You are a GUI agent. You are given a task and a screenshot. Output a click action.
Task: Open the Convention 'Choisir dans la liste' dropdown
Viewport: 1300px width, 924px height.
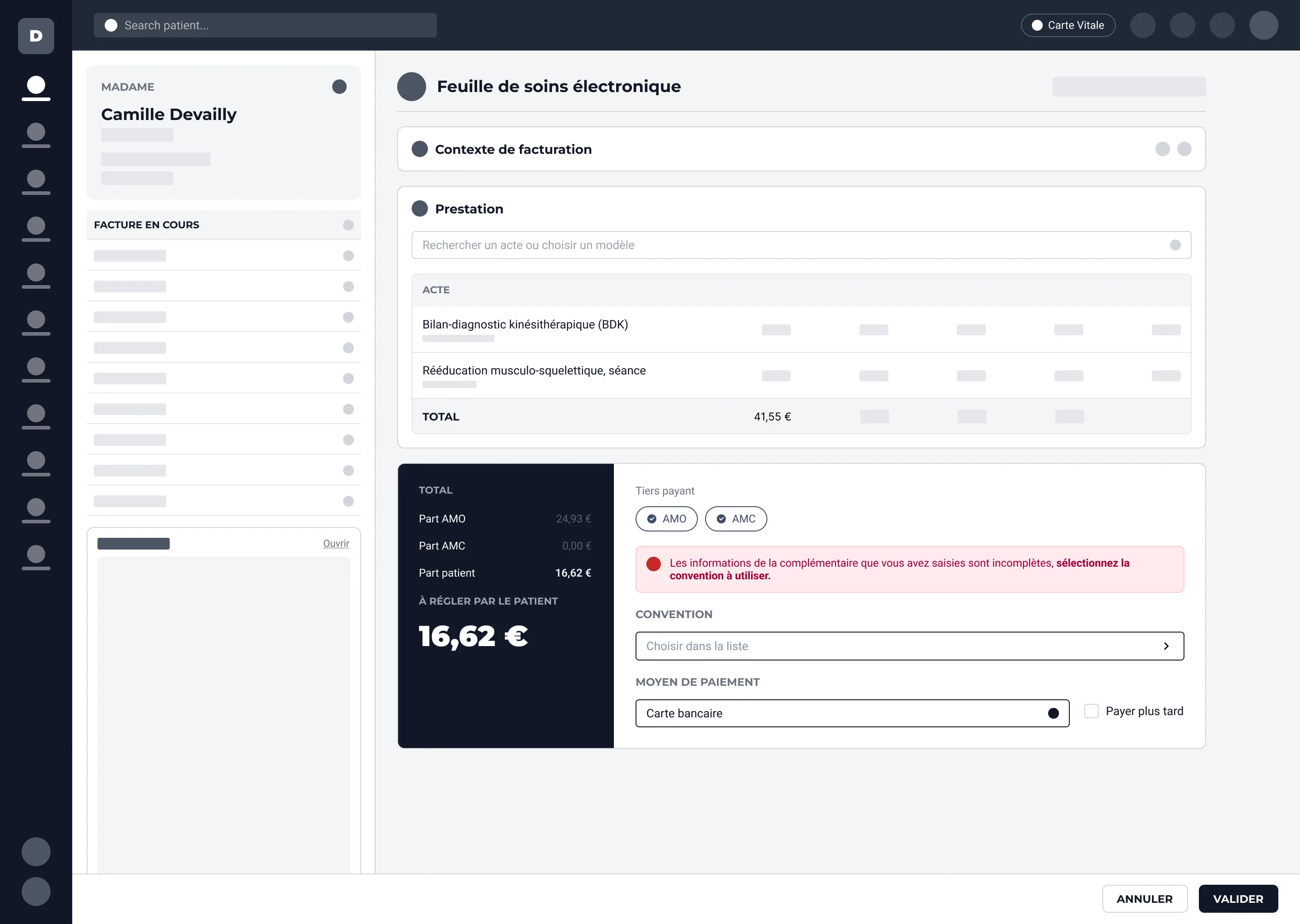click(910, 647)
